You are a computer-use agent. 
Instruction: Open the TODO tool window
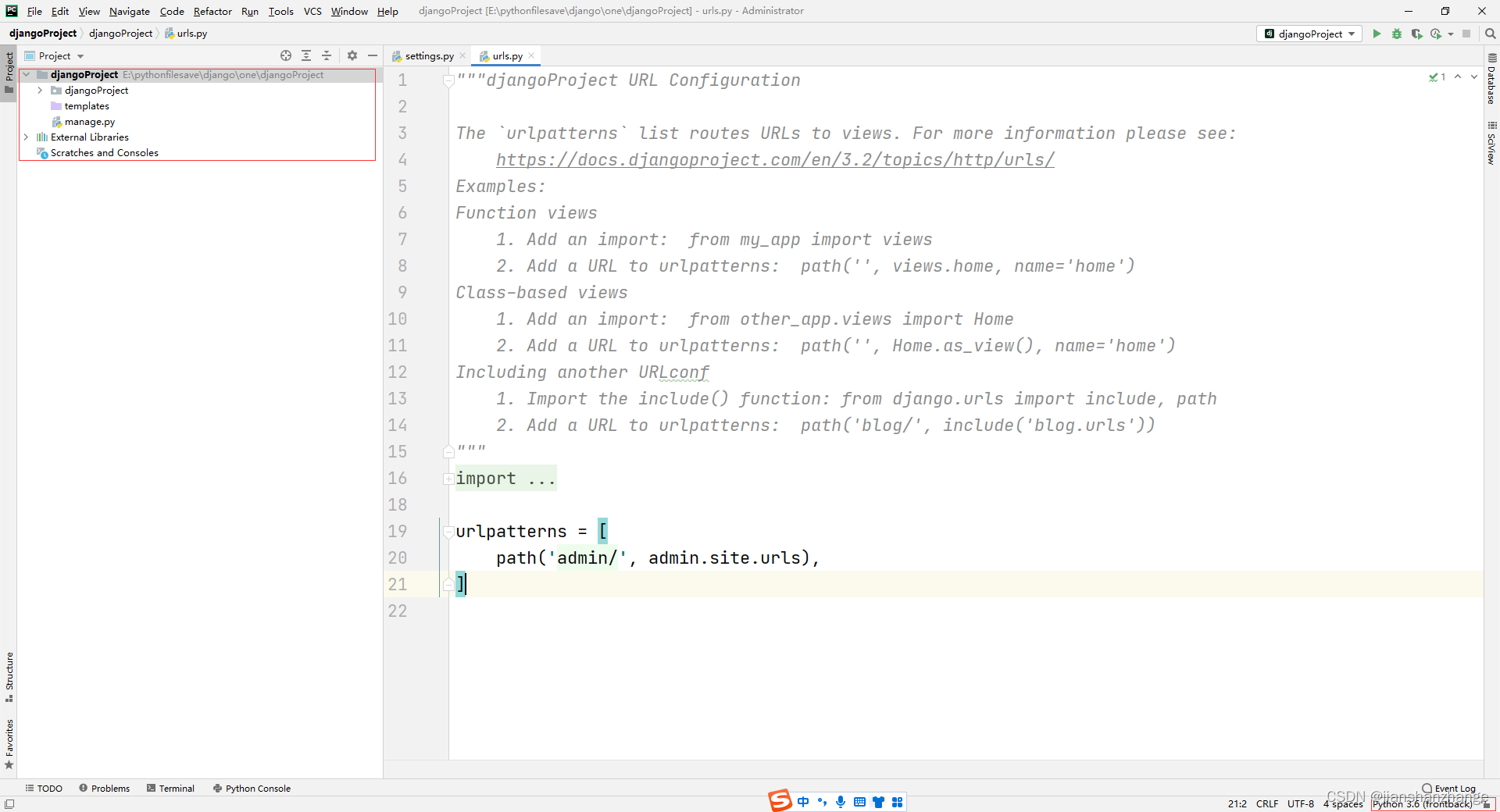click(44, 789)
